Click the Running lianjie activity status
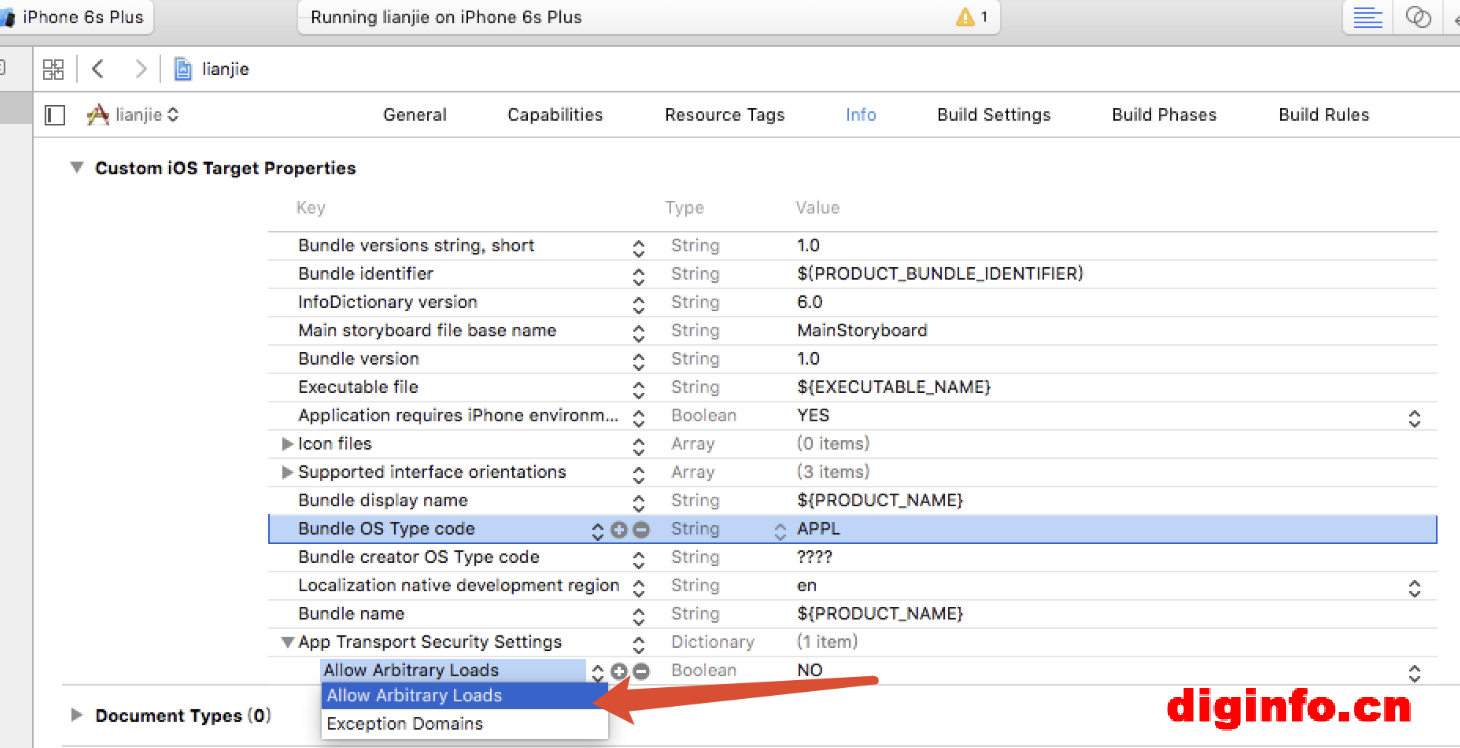Screen dimensions: 1460x748 pos(446,17)
